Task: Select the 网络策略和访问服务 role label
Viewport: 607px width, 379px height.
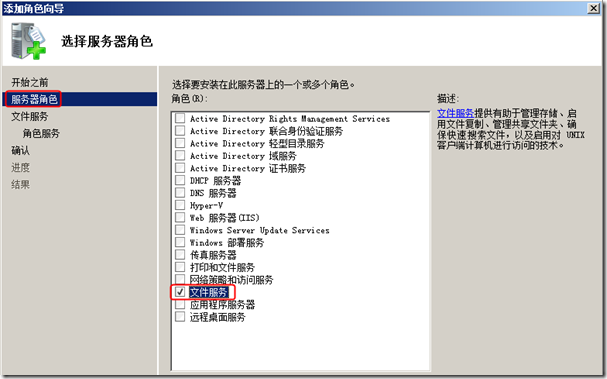Action: (231, 280)
